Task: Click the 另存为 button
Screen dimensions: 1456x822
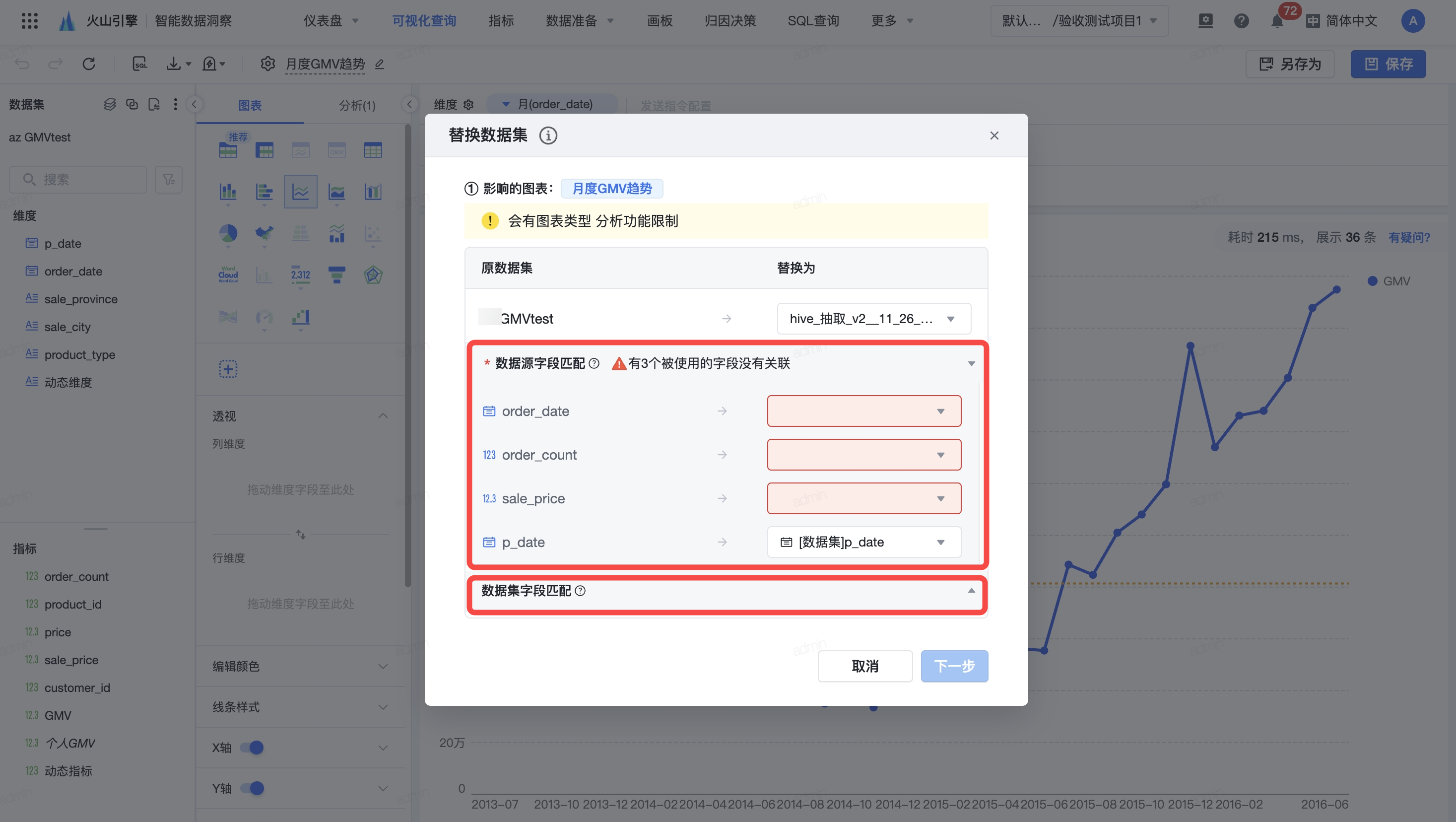Action: click(x=1290, y=64)
